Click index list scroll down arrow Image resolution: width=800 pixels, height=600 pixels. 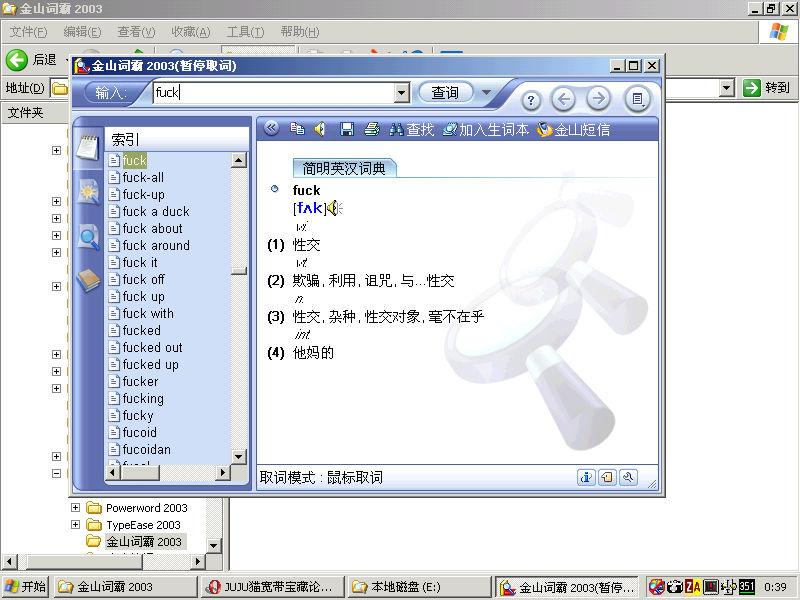click(x=238, y=456)
